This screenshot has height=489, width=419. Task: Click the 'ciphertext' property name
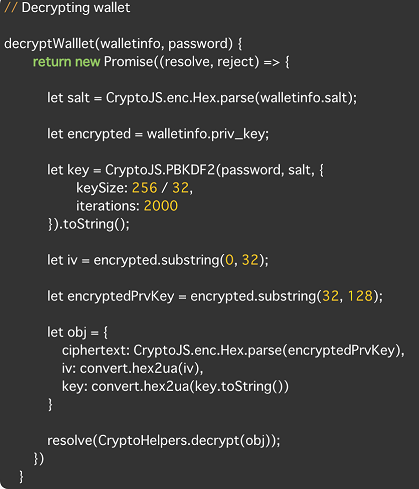coord(95,350)
